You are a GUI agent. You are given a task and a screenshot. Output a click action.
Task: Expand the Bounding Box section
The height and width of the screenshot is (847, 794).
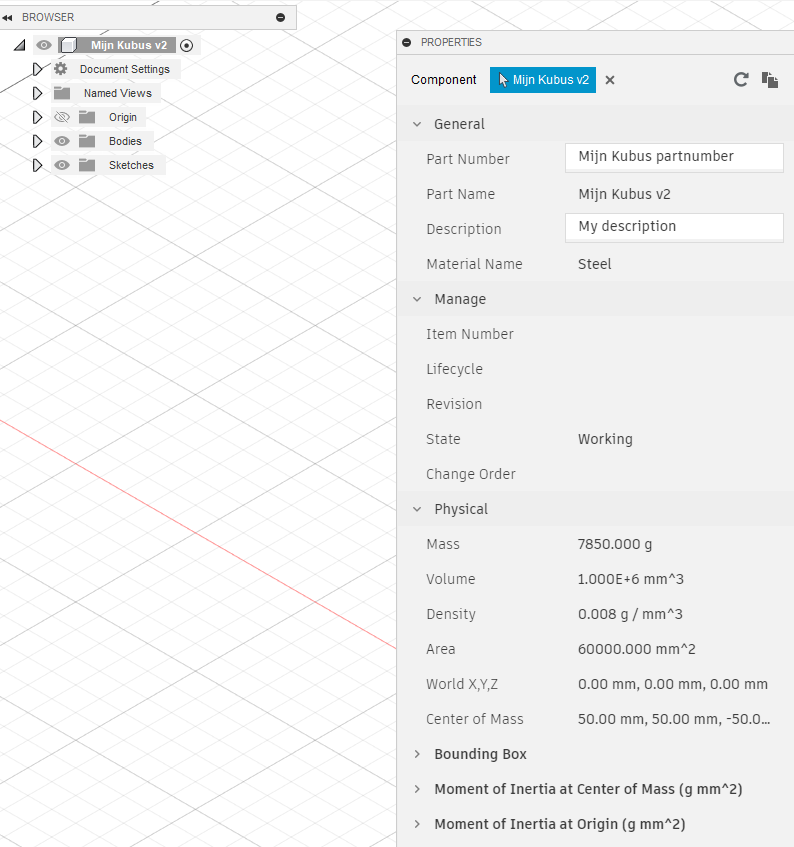coord(417,754)
